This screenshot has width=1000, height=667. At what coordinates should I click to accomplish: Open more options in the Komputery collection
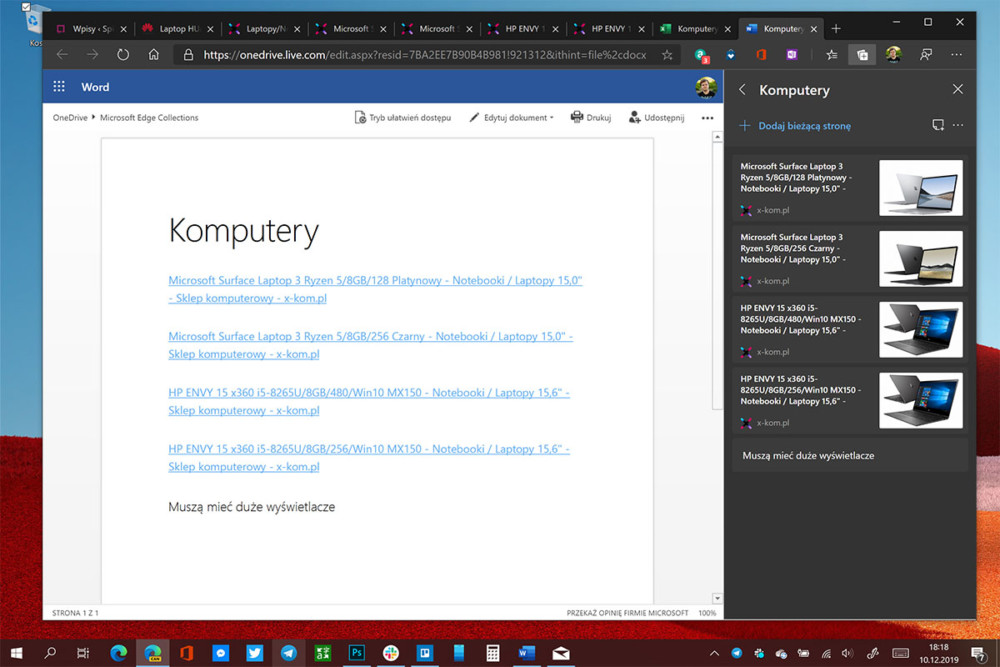click(958, 125)
